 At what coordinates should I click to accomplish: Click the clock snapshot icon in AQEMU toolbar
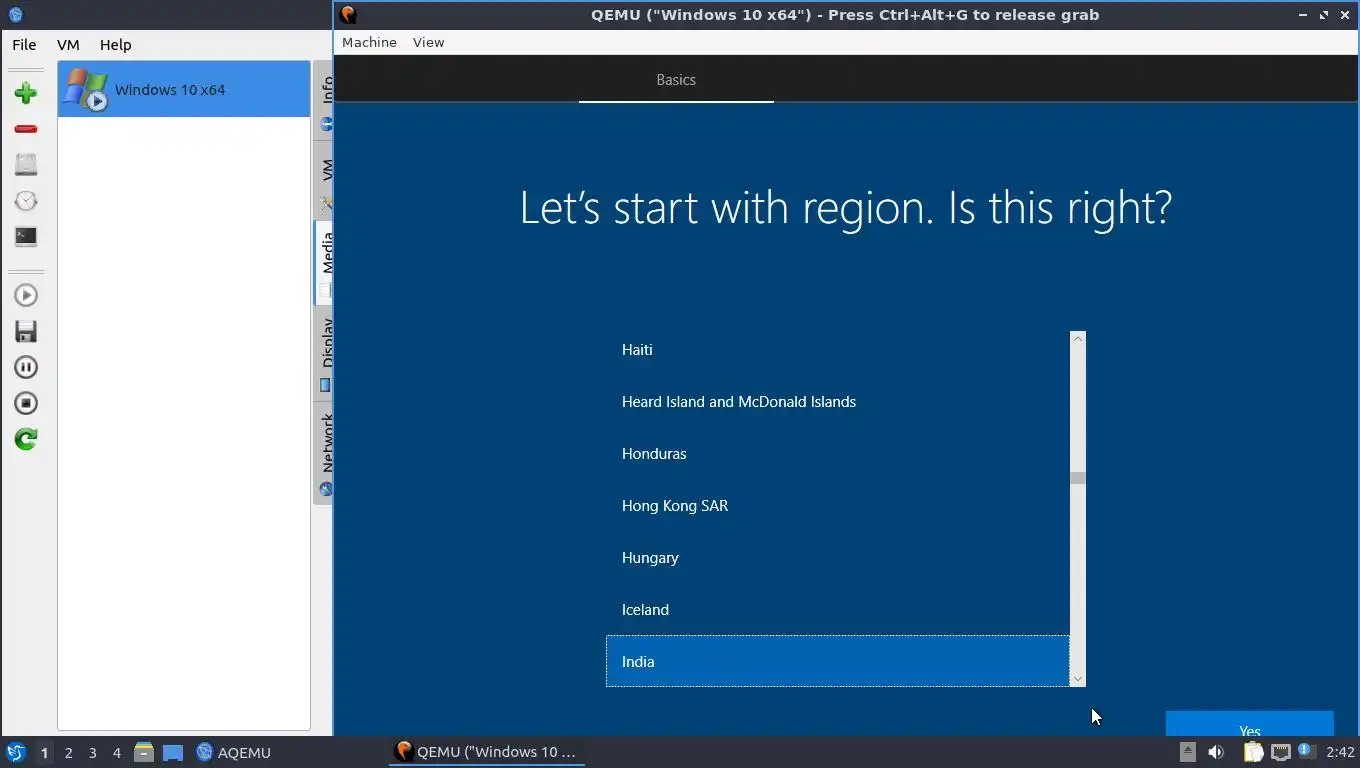(26, 201)
